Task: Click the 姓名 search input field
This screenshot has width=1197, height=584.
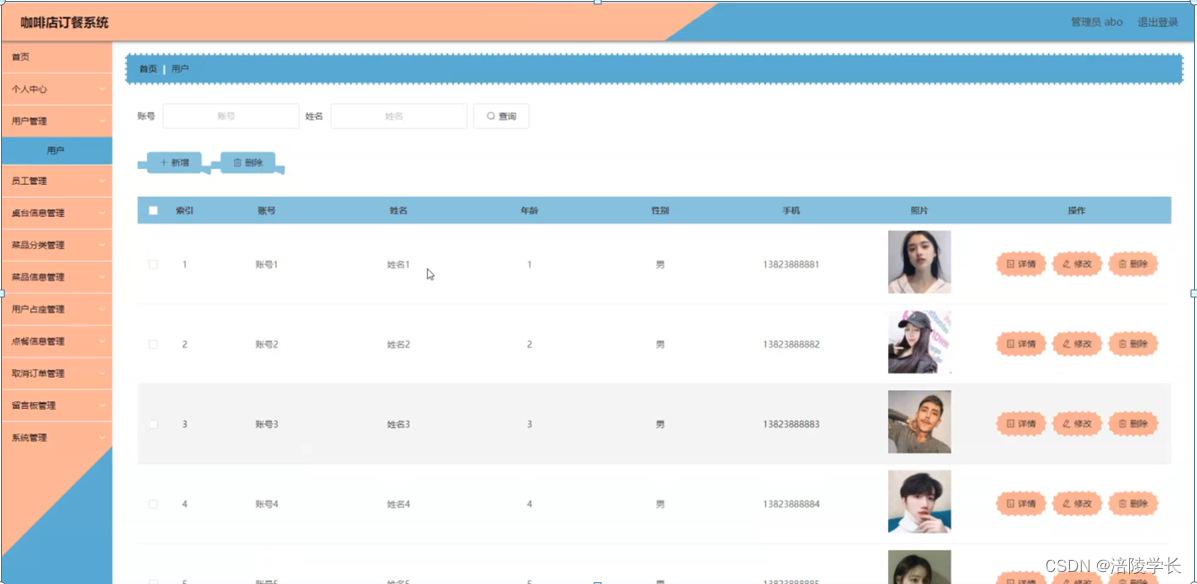Action: click(x=398, y=116)
